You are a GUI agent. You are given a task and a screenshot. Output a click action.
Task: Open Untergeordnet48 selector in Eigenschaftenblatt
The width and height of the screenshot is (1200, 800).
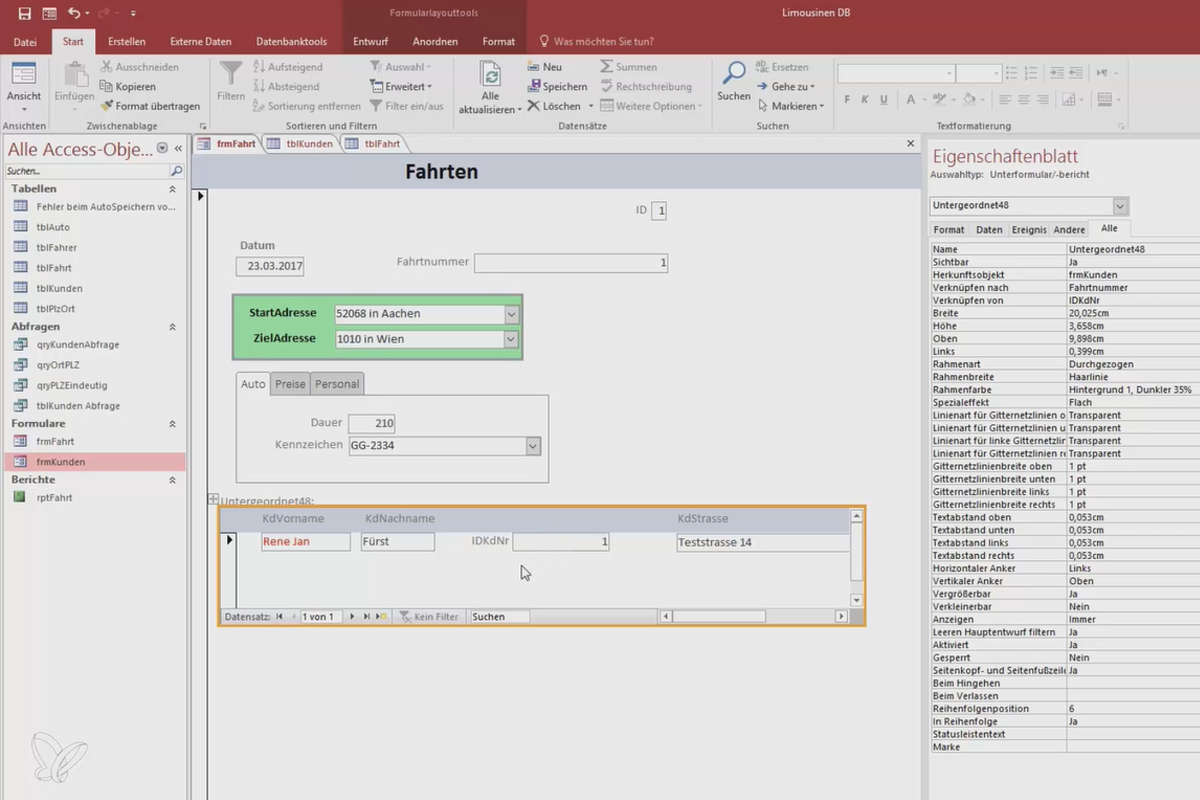(1120, 206)
